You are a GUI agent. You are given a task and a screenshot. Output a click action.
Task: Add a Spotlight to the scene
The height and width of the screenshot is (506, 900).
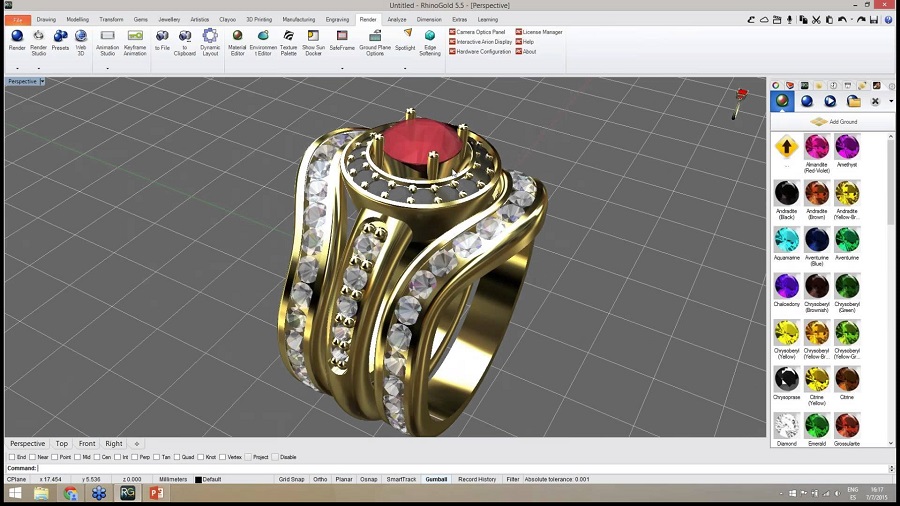[405, 39]
